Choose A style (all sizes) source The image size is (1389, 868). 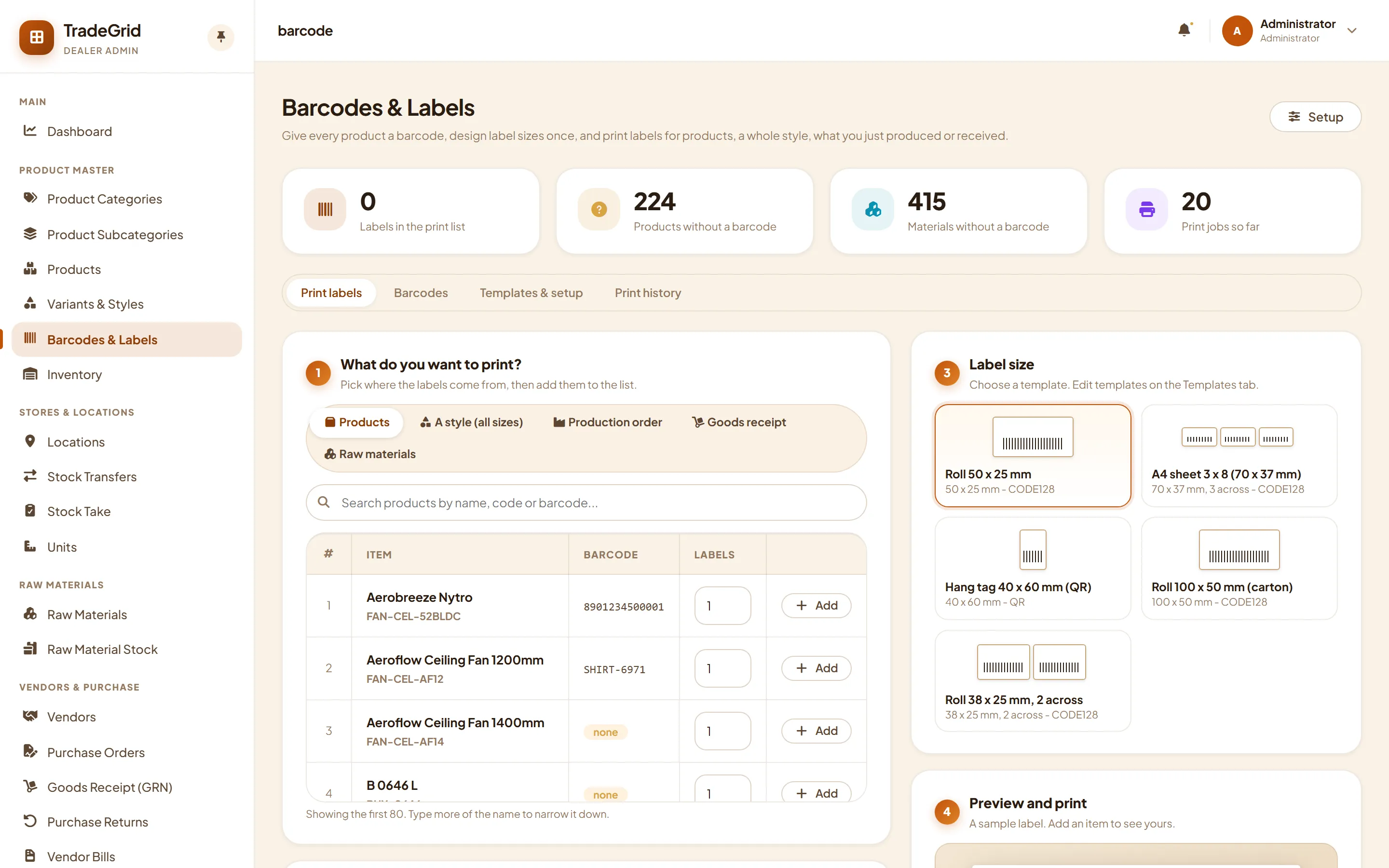(x=471, y=422)
